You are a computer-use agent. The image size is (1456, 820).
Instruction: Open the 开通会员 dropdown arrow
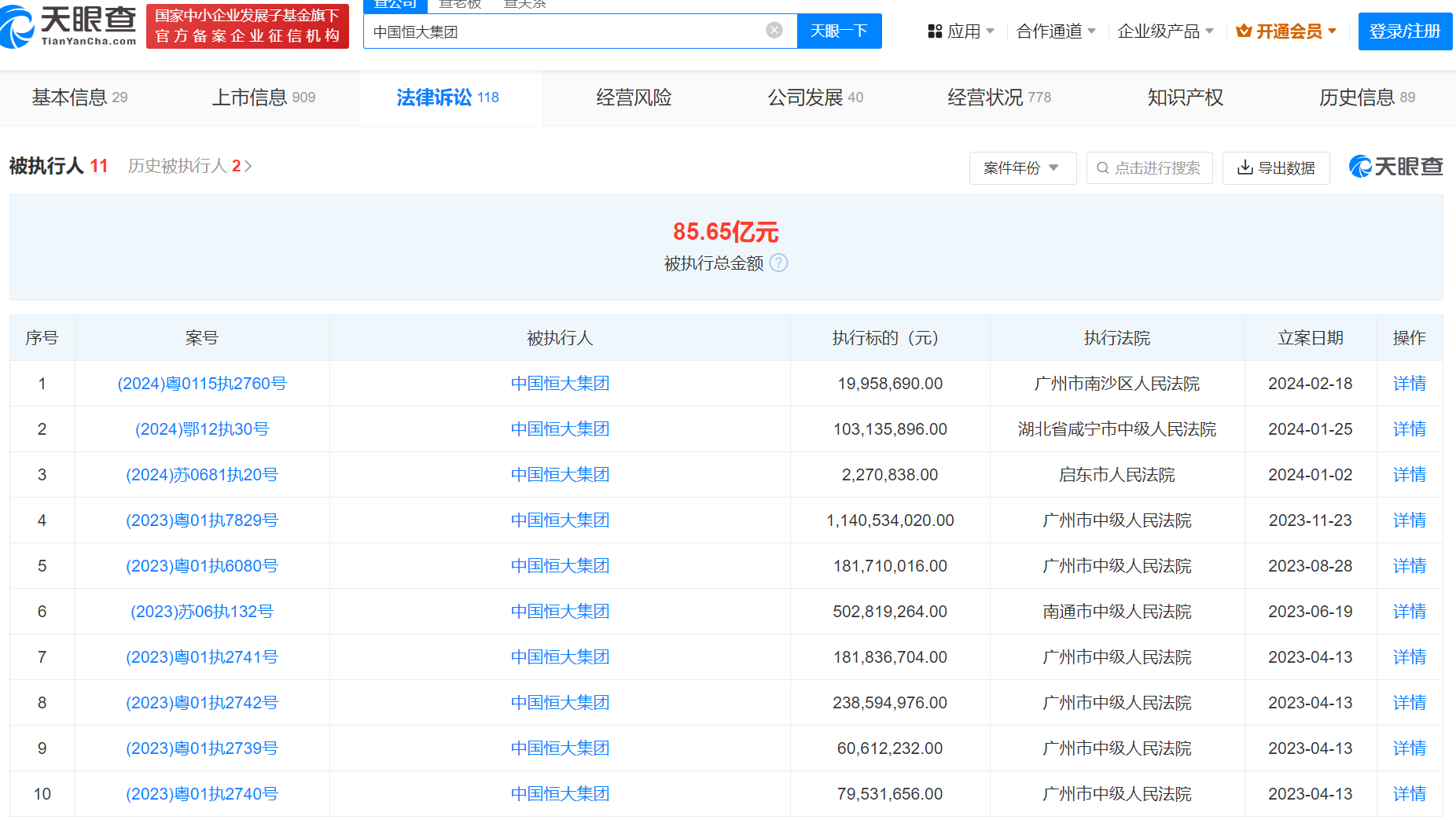click(x=1333, y=31)
